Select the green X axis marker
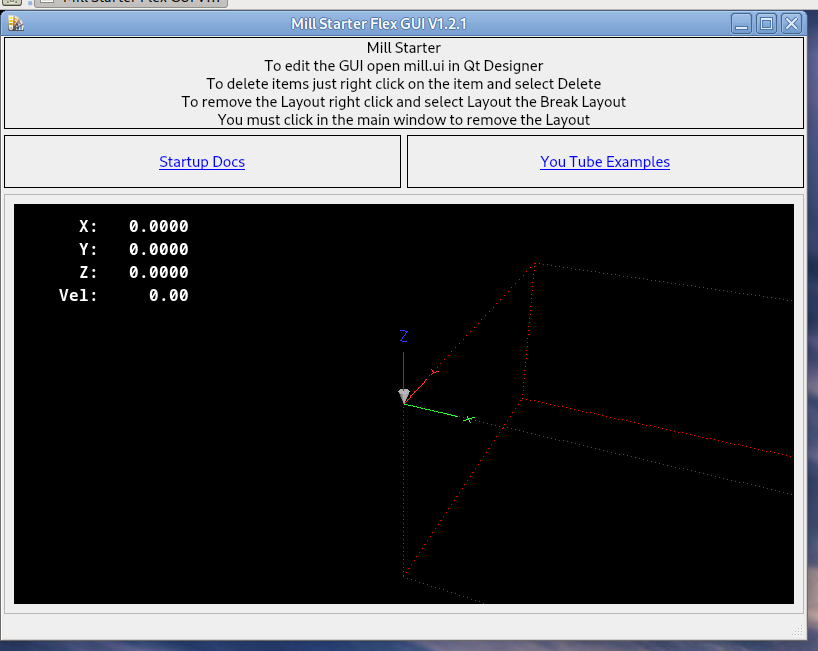Viewport: 818px width, 651px height. 468,419
